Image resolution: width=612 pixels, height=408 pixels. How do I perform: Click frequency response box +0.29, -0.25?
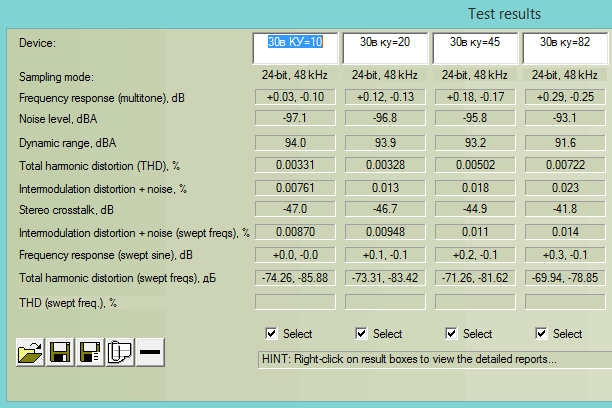coord(565,97)
